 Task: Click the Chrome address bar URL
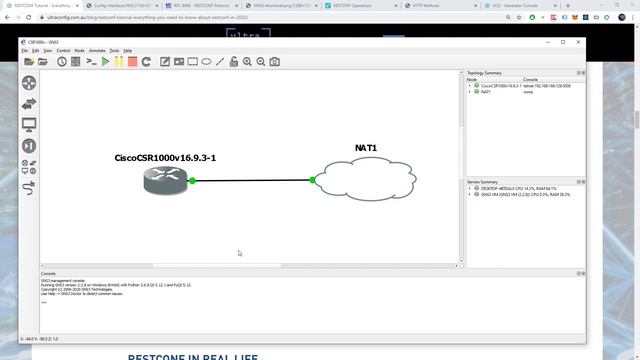coord(147,18)
